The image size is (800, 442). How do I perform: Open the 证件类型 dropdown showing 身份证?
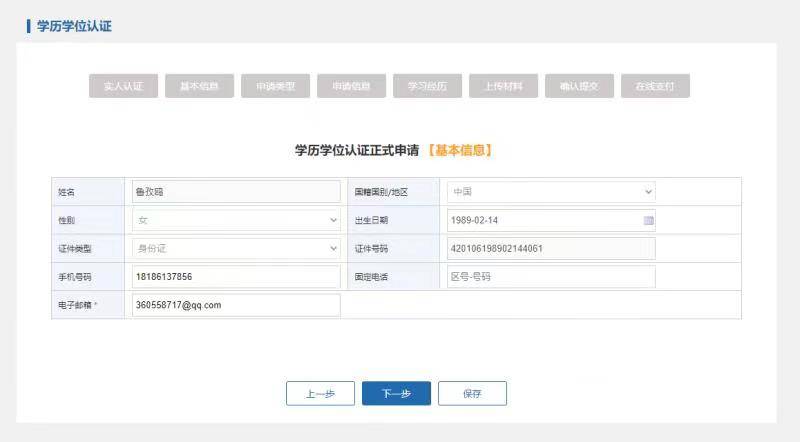236,249
